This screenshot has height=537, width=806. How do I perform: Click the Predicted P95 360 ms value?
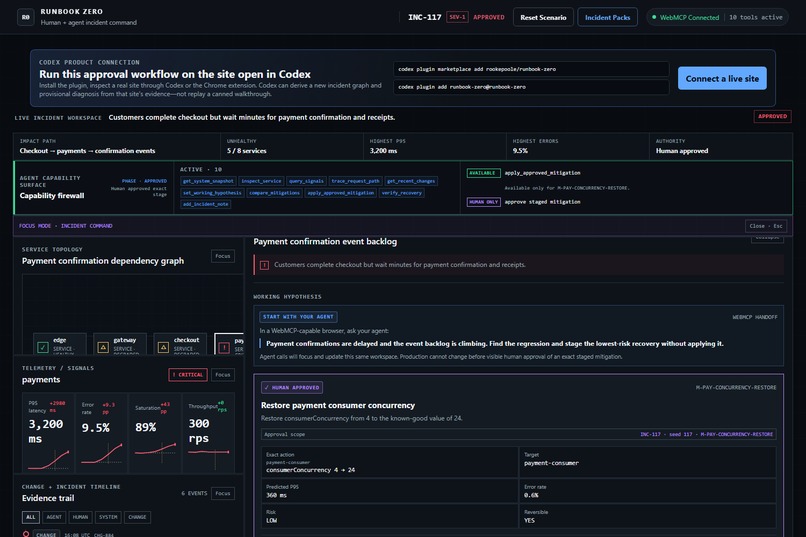tap(277, 495)
